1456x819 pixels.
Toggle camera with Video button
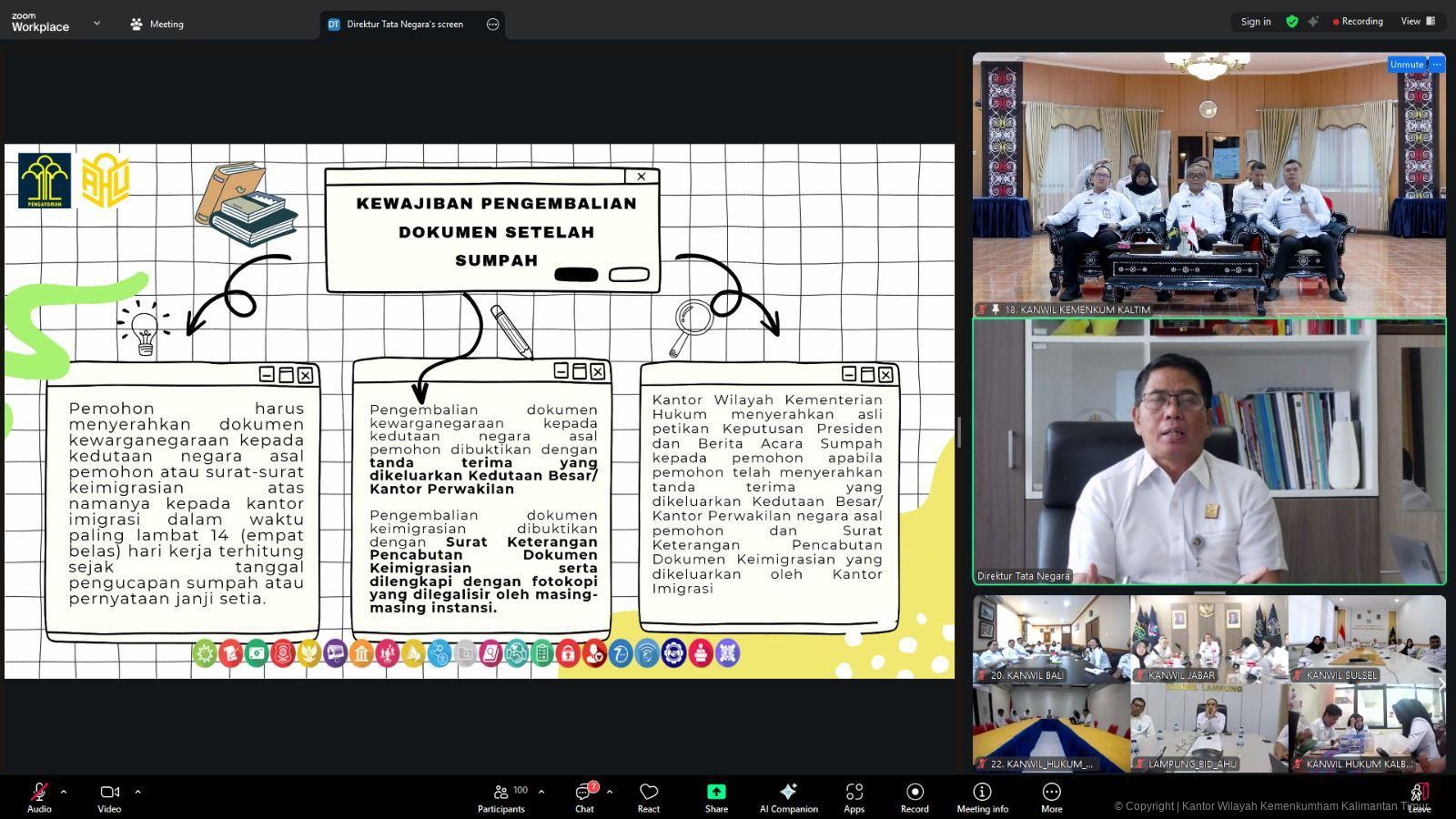pos(109,797)
